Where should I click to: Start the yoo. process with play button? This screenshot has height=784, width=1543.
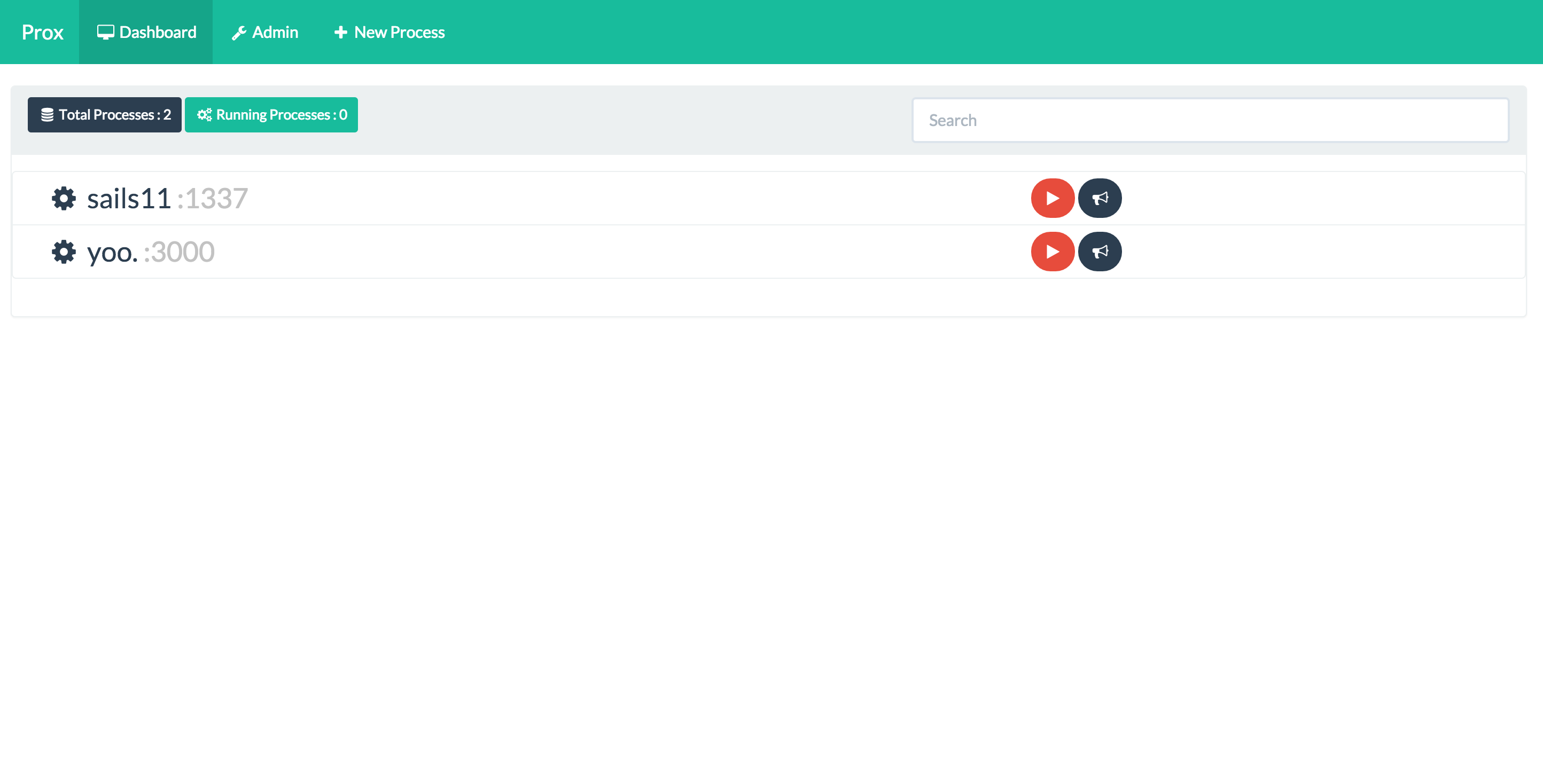pos(1052,252)
